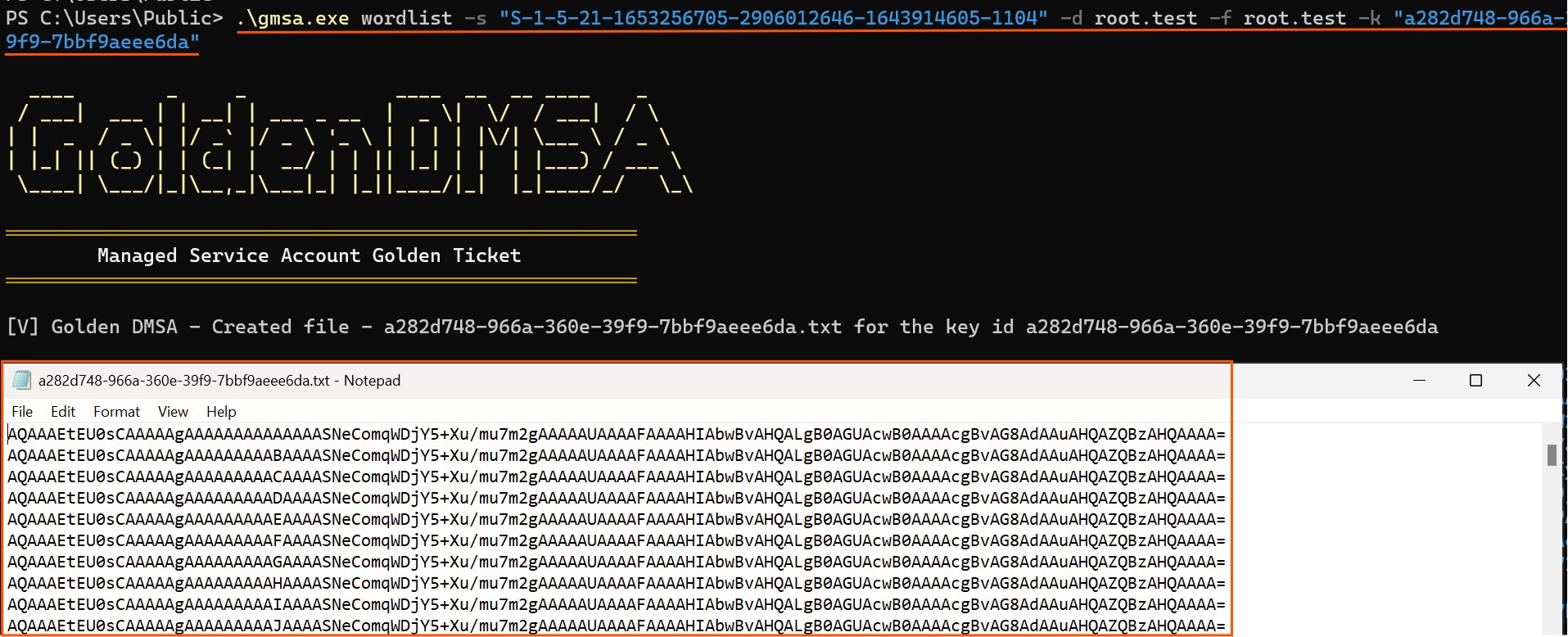Click the Notepad line containing 'AAAAAAAAABAAAAS'
Screen dimensions: 1568x637
point(617,455)
